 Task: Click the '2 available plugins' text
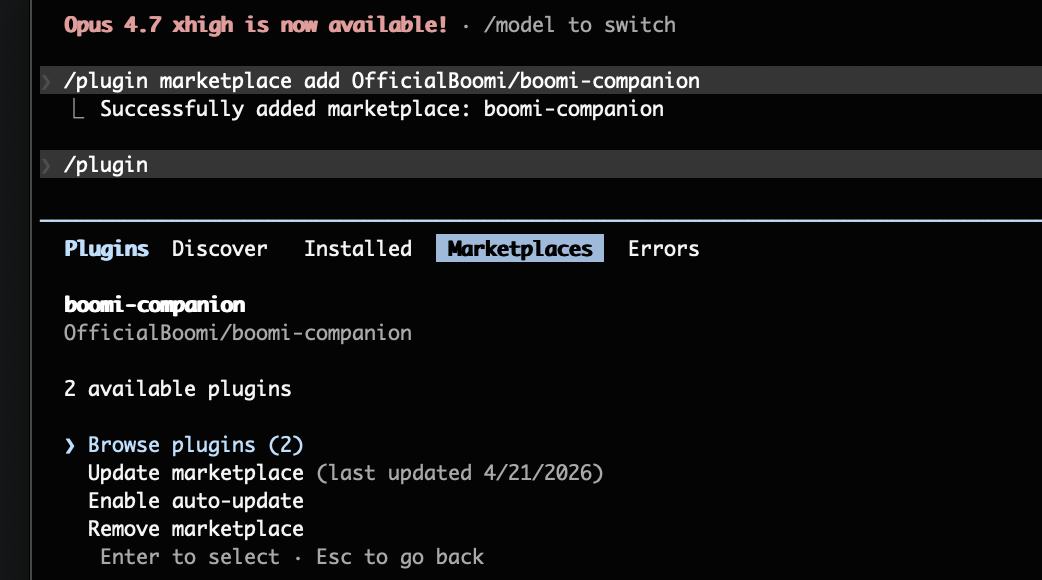[x=177, y=389]
